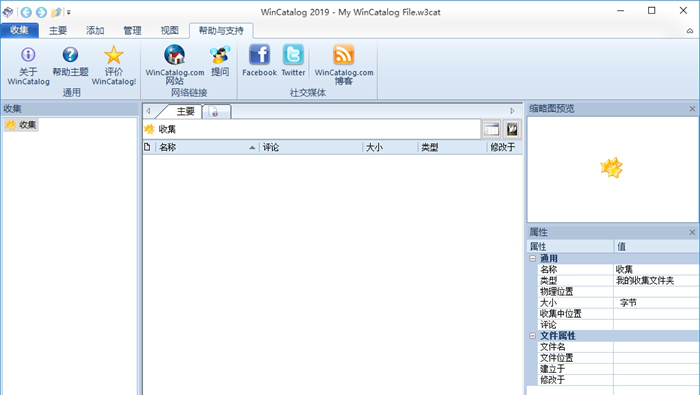Screen dimensions: 700x410
Task: Select the 收集中位置 property row
Action: 618,314
